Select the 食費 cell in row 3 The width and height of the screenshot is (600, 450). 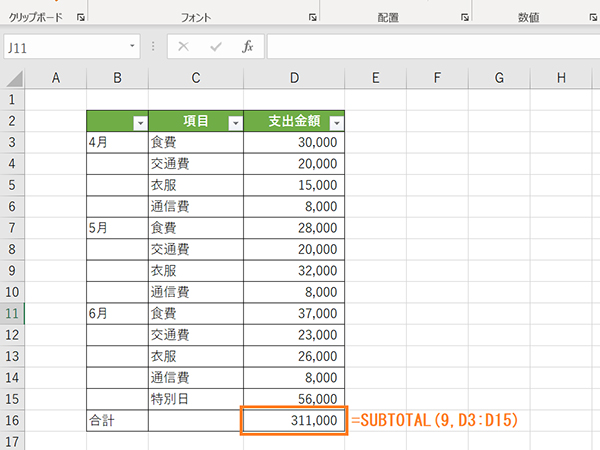[196, 142]
